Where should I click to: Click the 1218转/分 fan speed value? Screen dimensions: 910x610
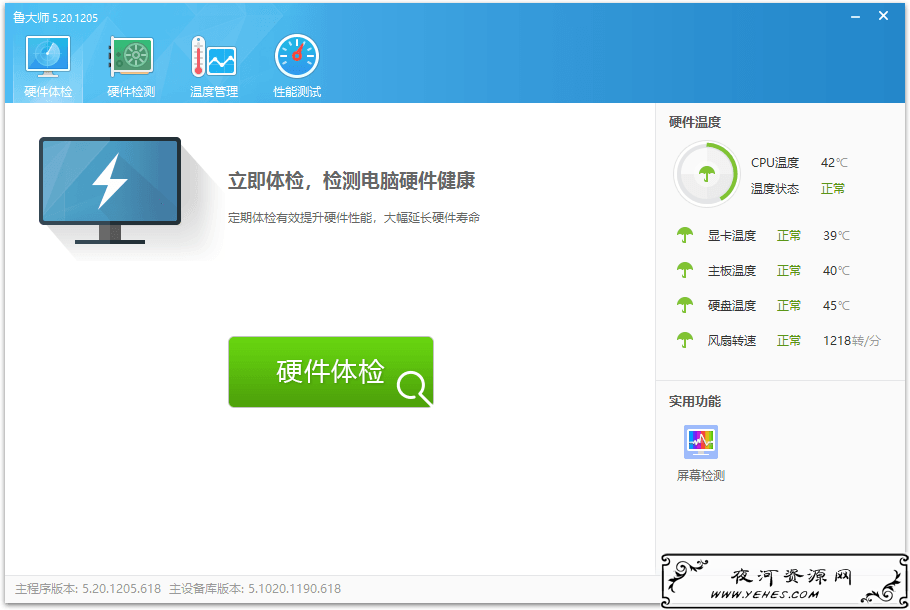point(852,341)
